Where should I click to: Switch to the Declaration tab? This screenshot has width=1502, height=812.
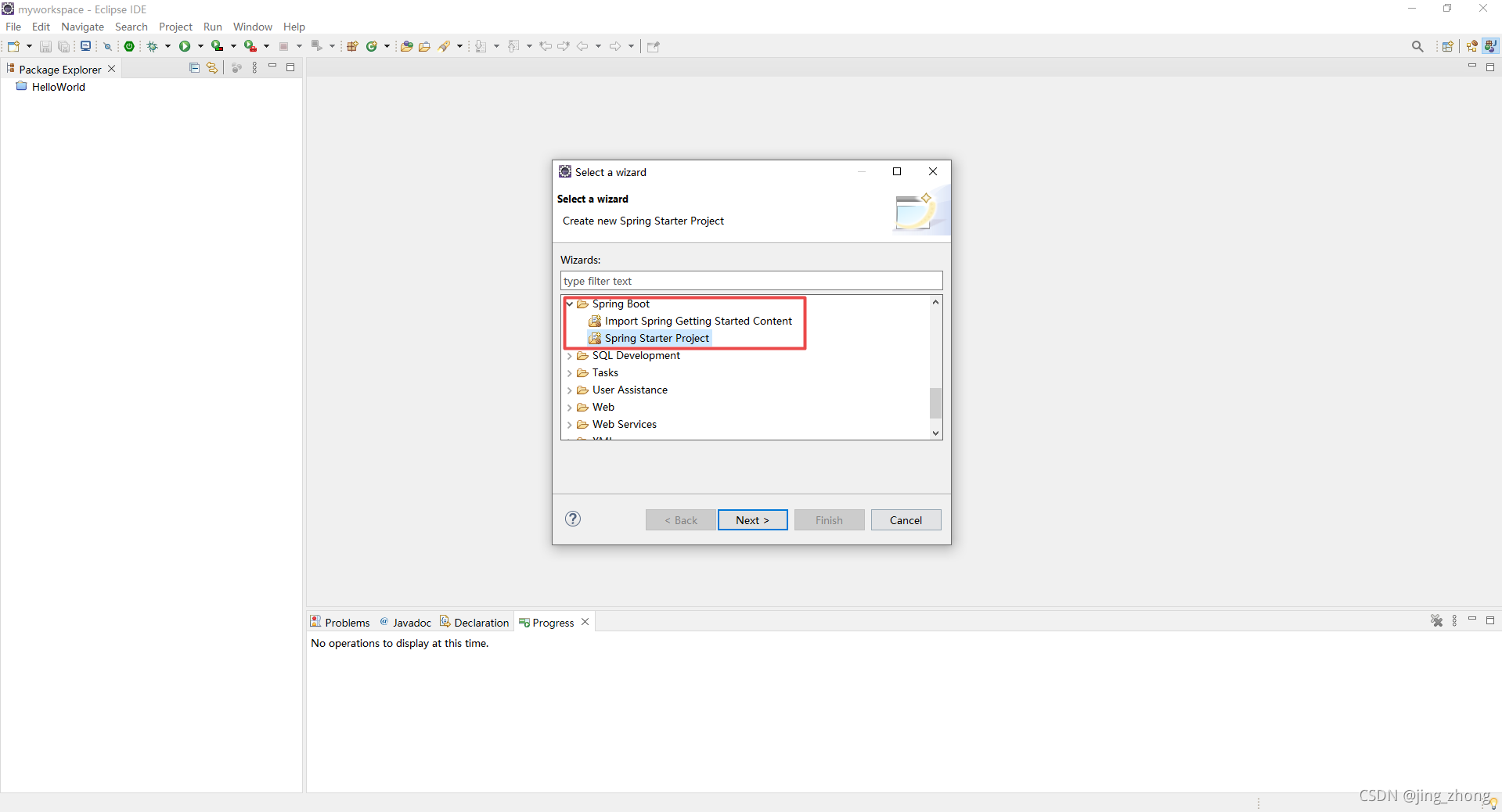(x=474, y=622)
